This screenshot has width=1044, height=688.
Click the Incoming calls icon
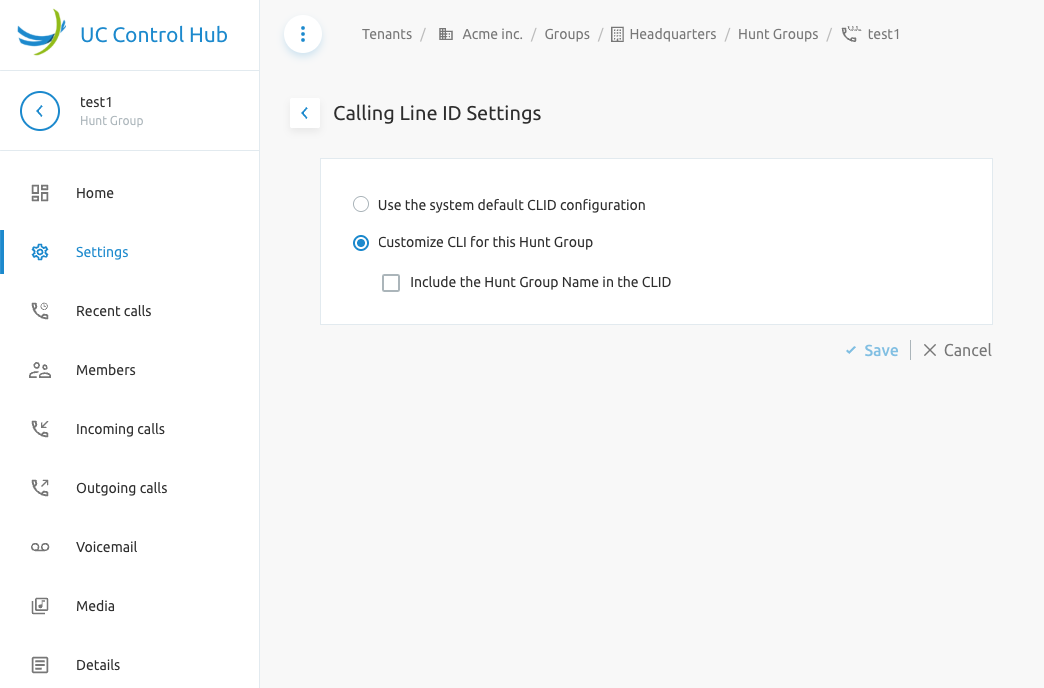[40, 429]
